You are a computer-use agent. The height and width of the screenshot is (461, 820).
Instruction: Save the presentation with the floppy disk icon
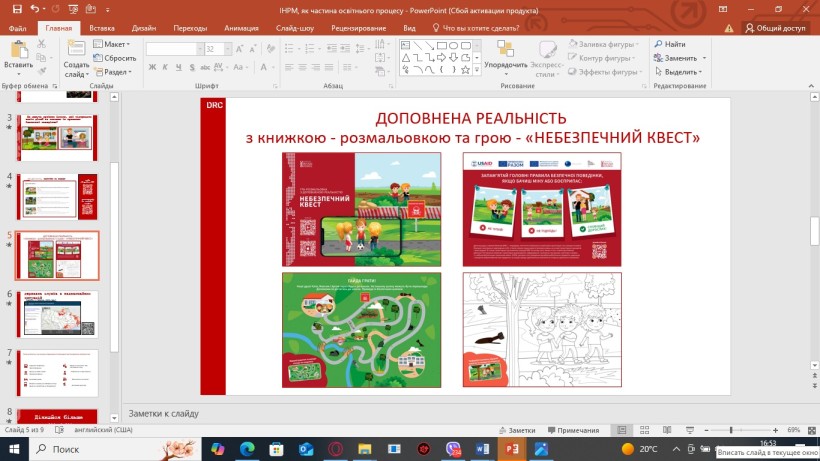[x=17, y=9]
